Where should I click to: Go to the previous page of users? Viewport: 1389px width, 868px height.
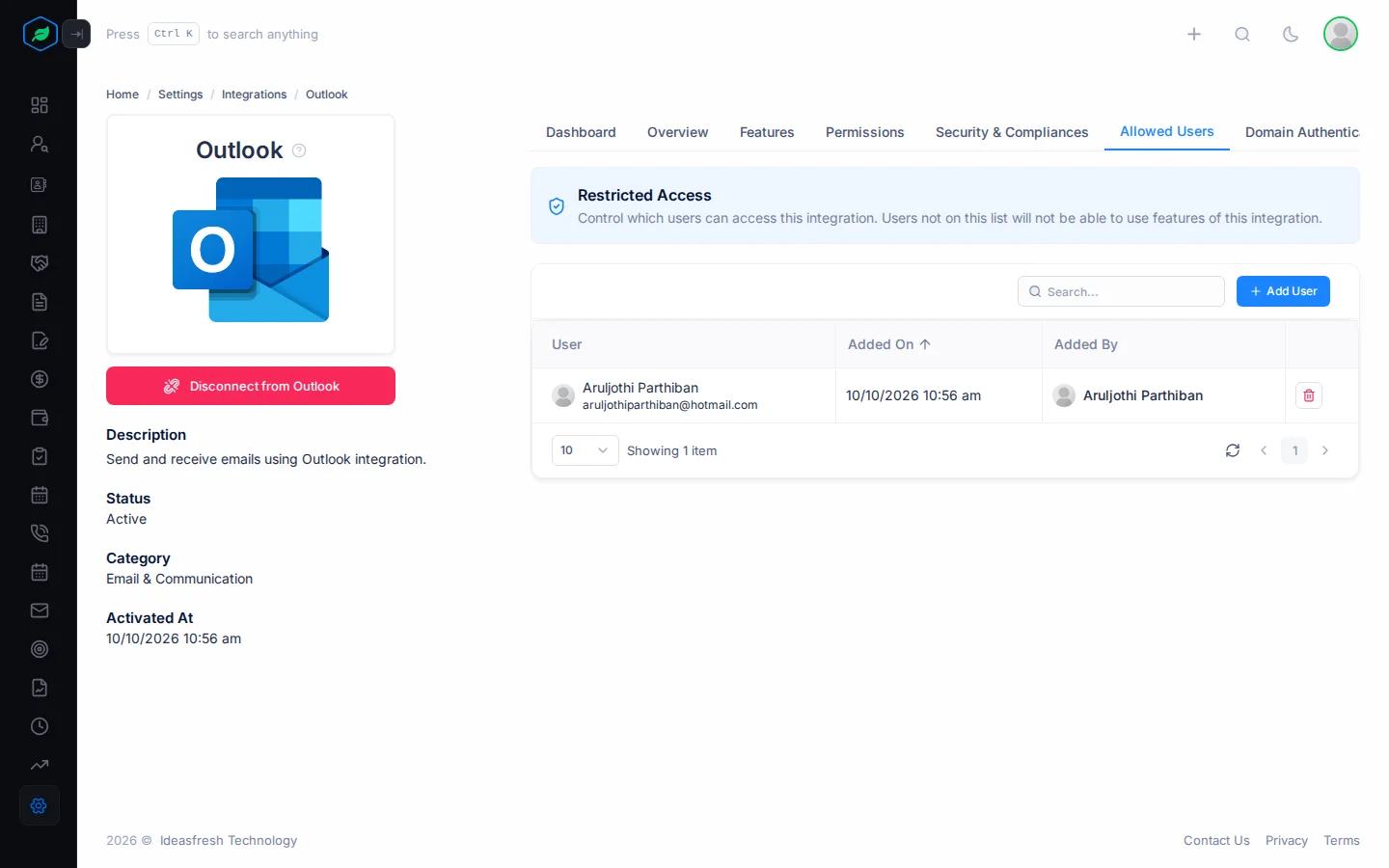click(x=1264, y=450)
